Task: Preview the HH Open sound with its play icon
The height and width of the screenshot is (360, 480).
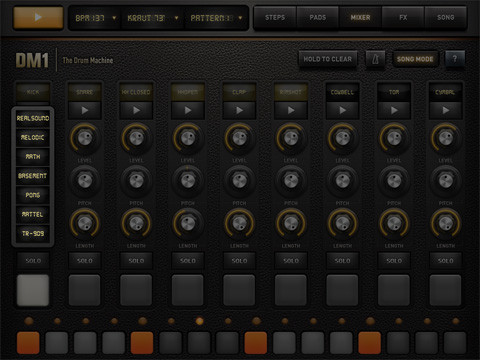Action: (188, 110)
